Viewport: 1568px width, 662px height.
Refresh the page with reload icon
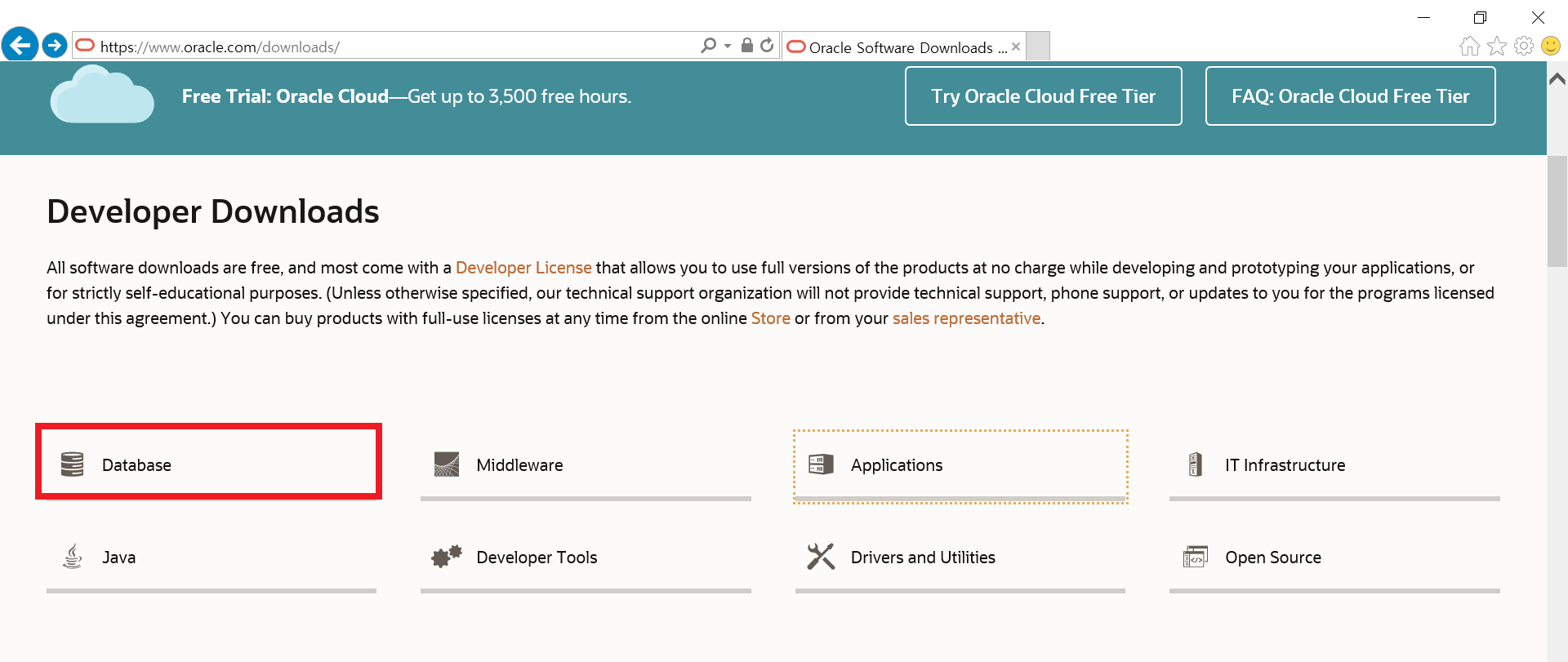[x=767, y=46]
